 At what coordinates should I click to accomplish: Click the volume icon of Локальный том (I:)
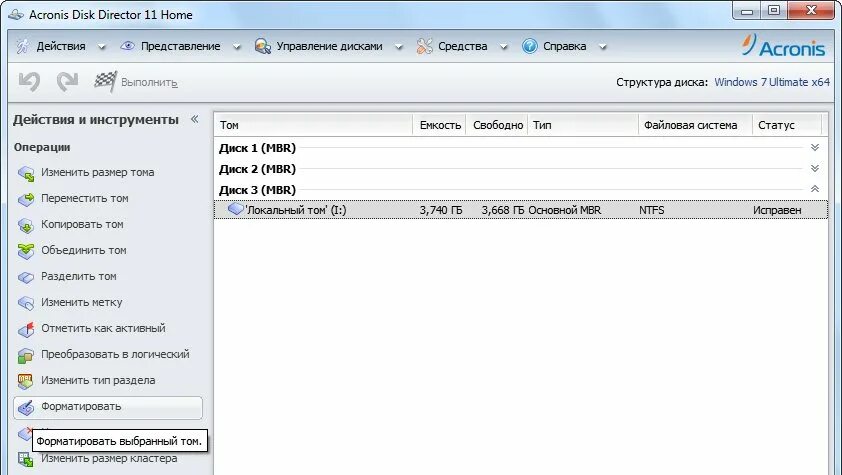235,209
